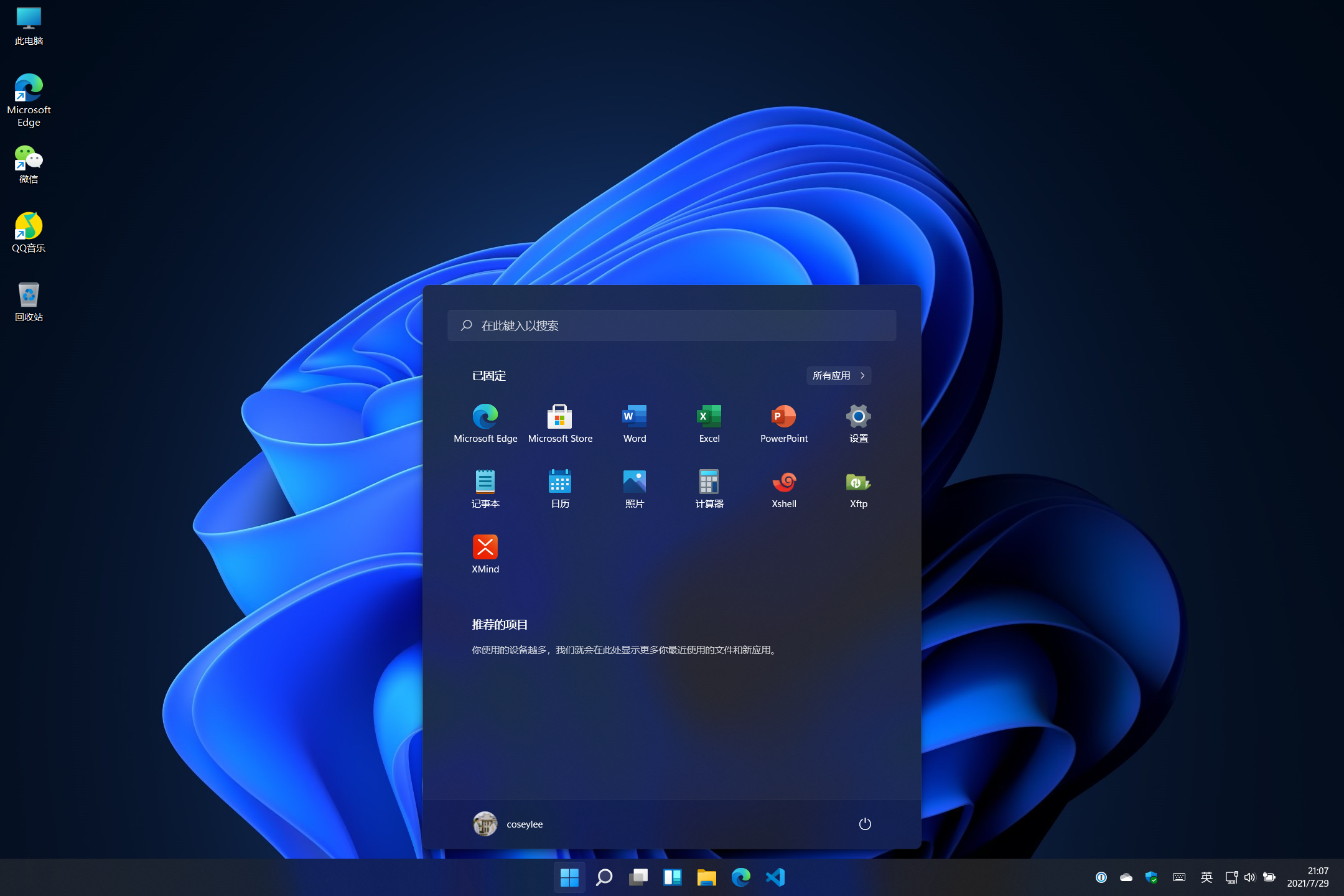1344x896 pixels.
Task: Click the search box 在此键入以搜索
Action: 671,325
